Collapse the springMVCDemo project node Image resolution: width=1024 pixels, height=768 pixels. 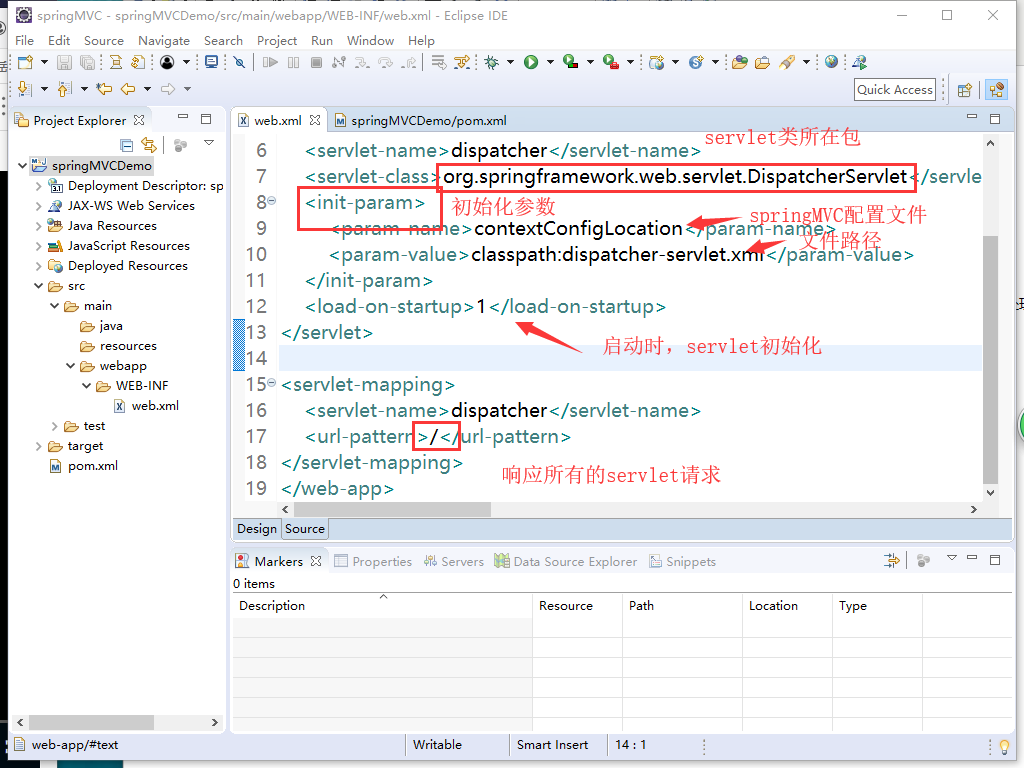(x=22, y=165)
